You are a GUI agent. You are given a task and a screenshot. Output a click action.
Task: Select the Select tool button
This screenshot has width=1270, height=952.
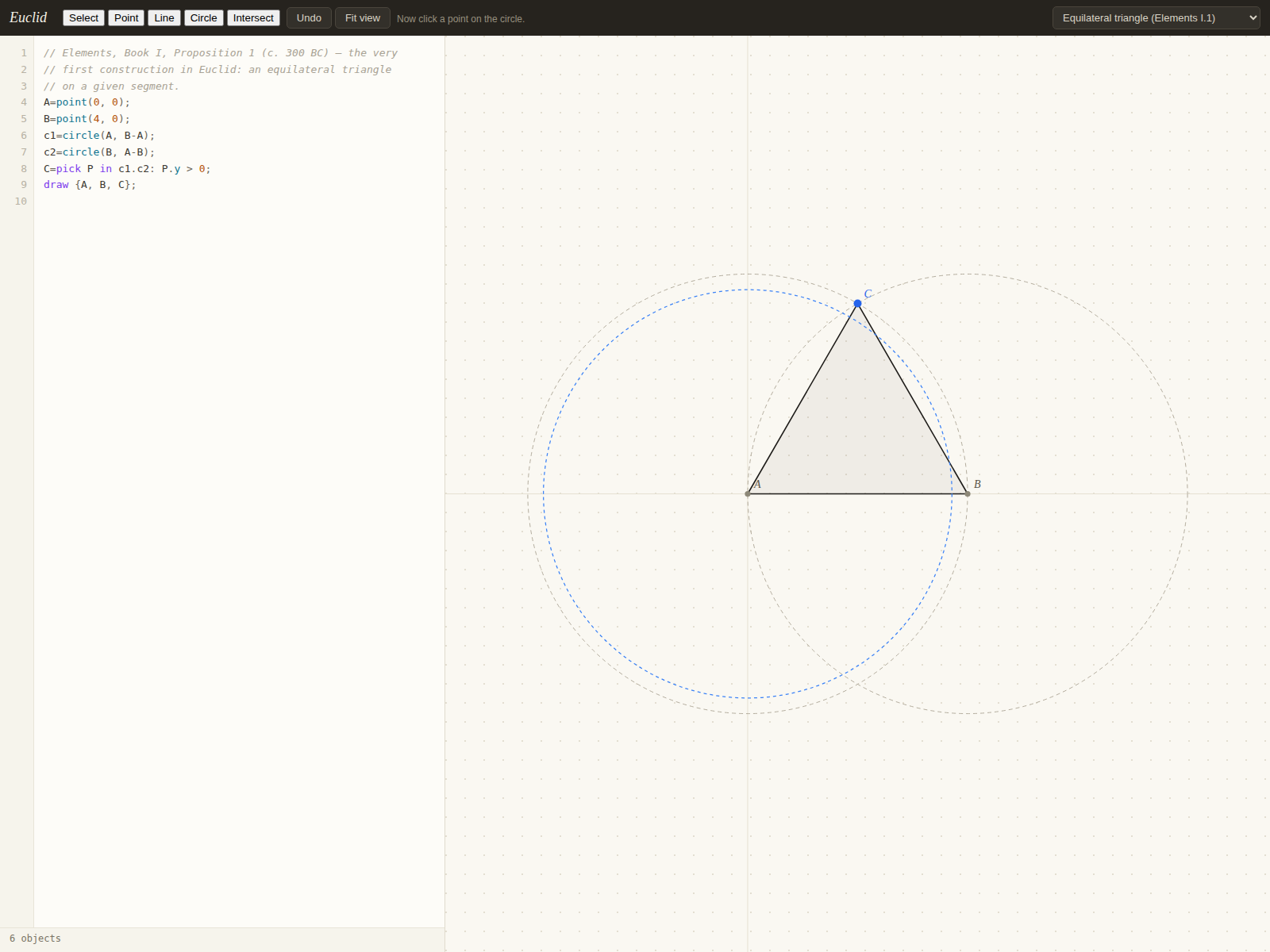tap(83, 17)
